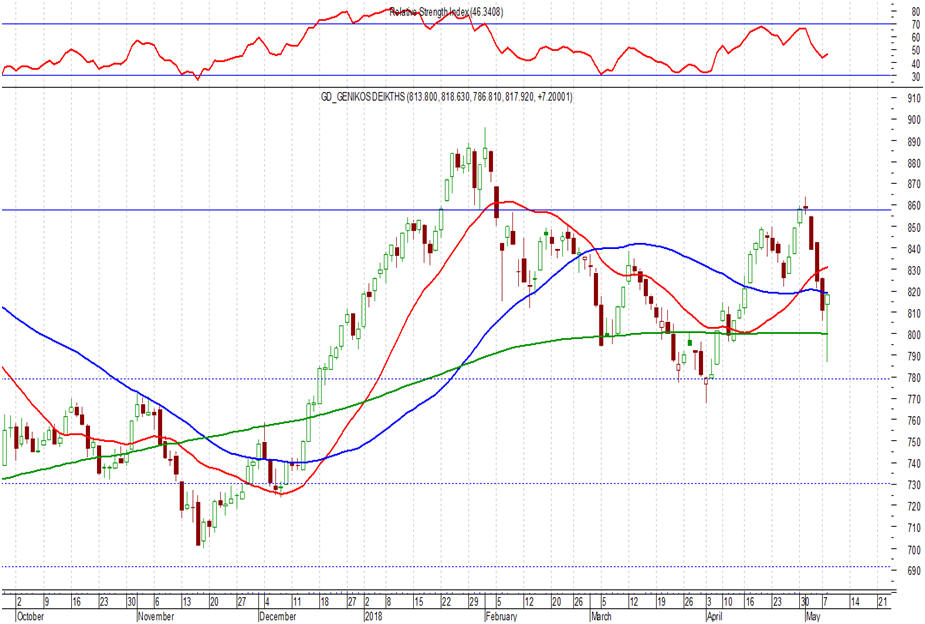The height and width of the screenshot is (624, 925).
Task: Click the 40 label on RSI axis
Action: click(x=916, y=64)
